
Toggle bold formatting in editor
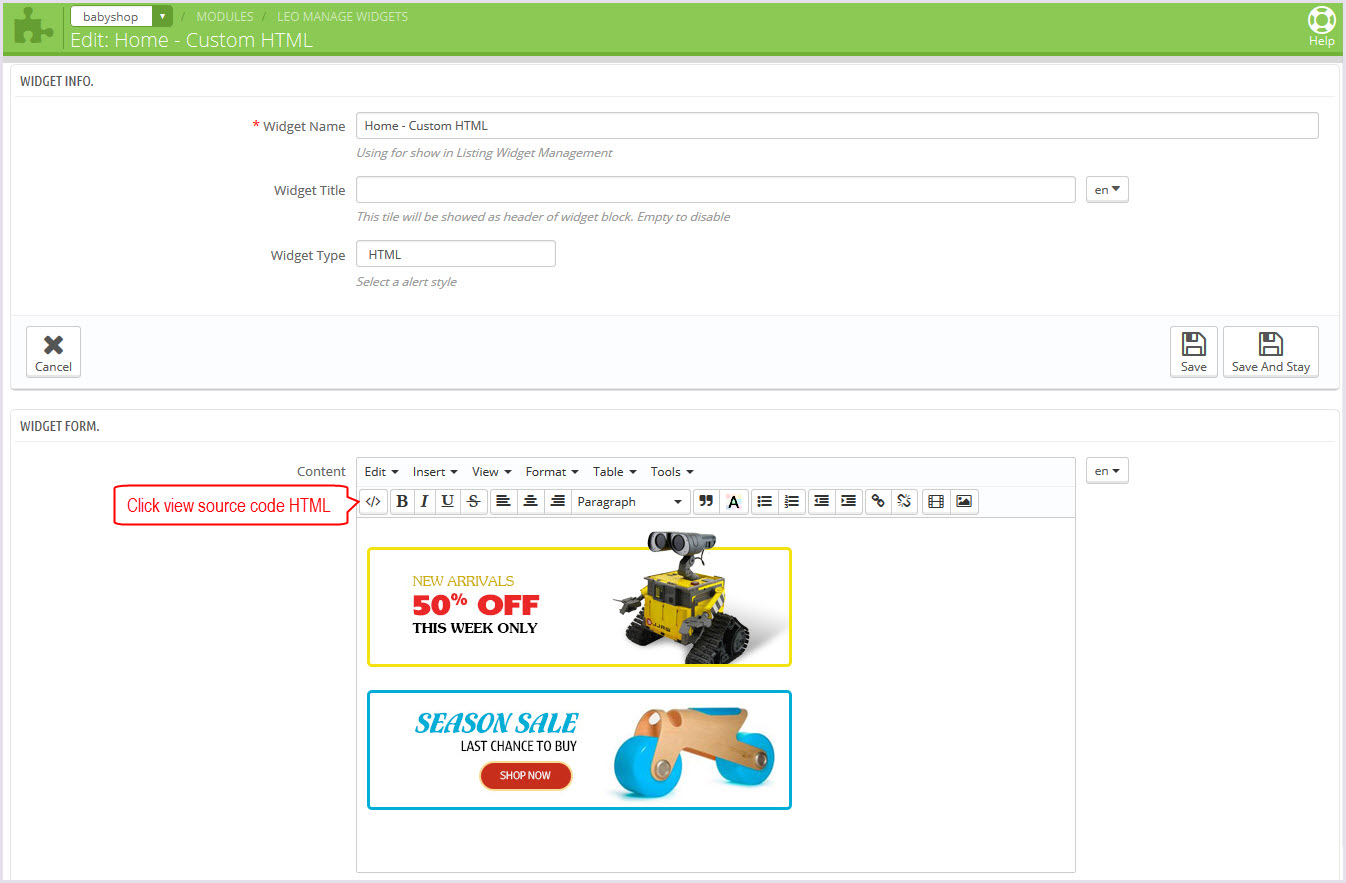[402, 501]
